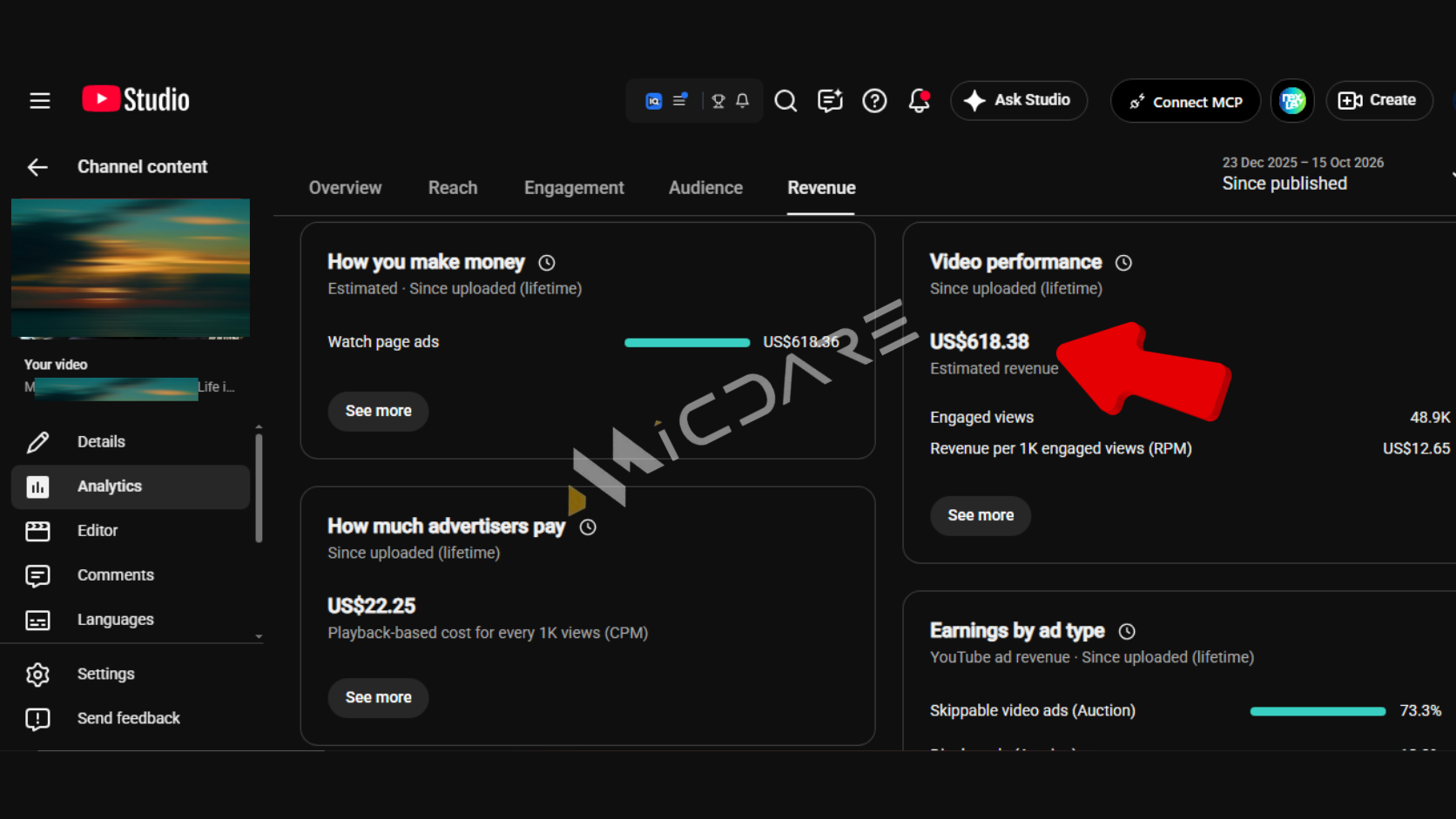Open the hamburger navigation menu
Viewport: 1456px width, 819px height.
pos(40,101)
